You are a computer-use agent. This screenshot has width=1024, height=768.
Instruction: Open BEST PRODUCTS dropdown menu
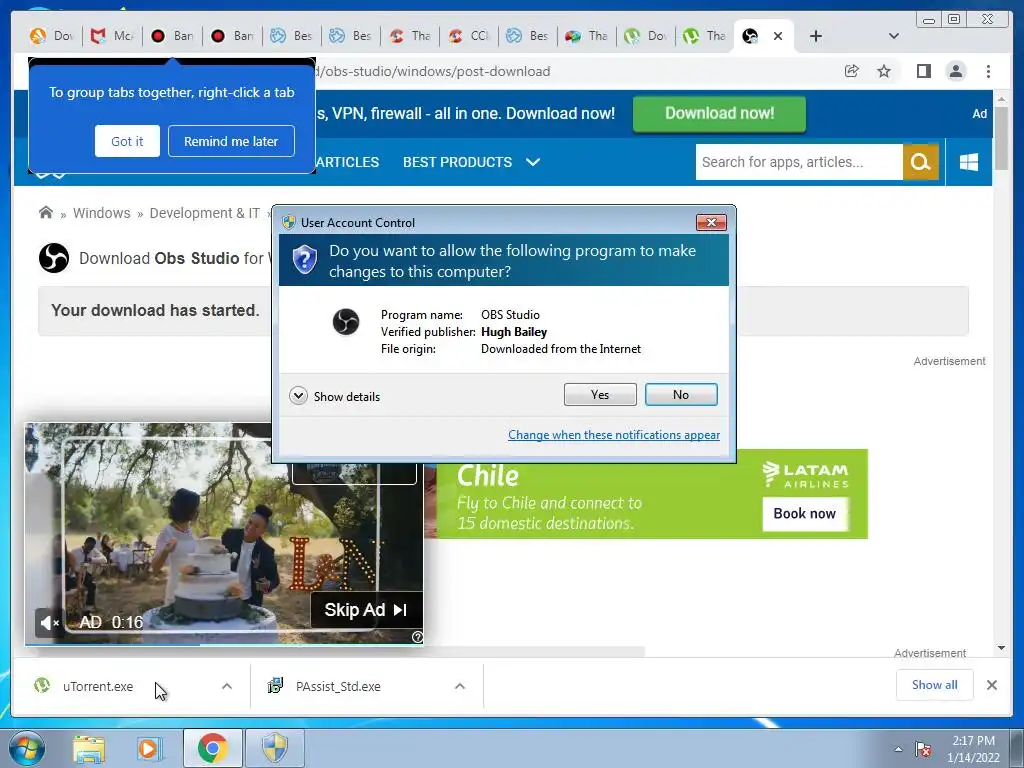472,162
